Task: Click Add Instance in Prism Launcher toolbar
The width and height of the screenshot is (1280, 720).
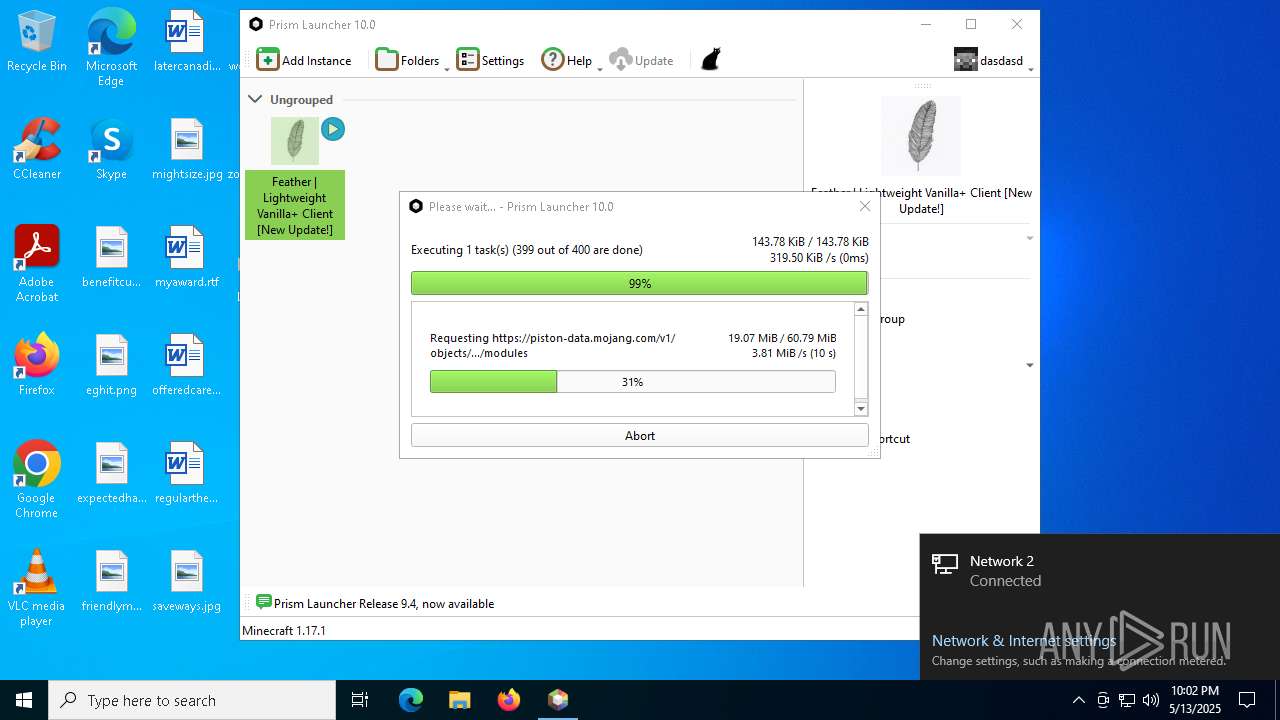Action: click(x=304, y=60)
